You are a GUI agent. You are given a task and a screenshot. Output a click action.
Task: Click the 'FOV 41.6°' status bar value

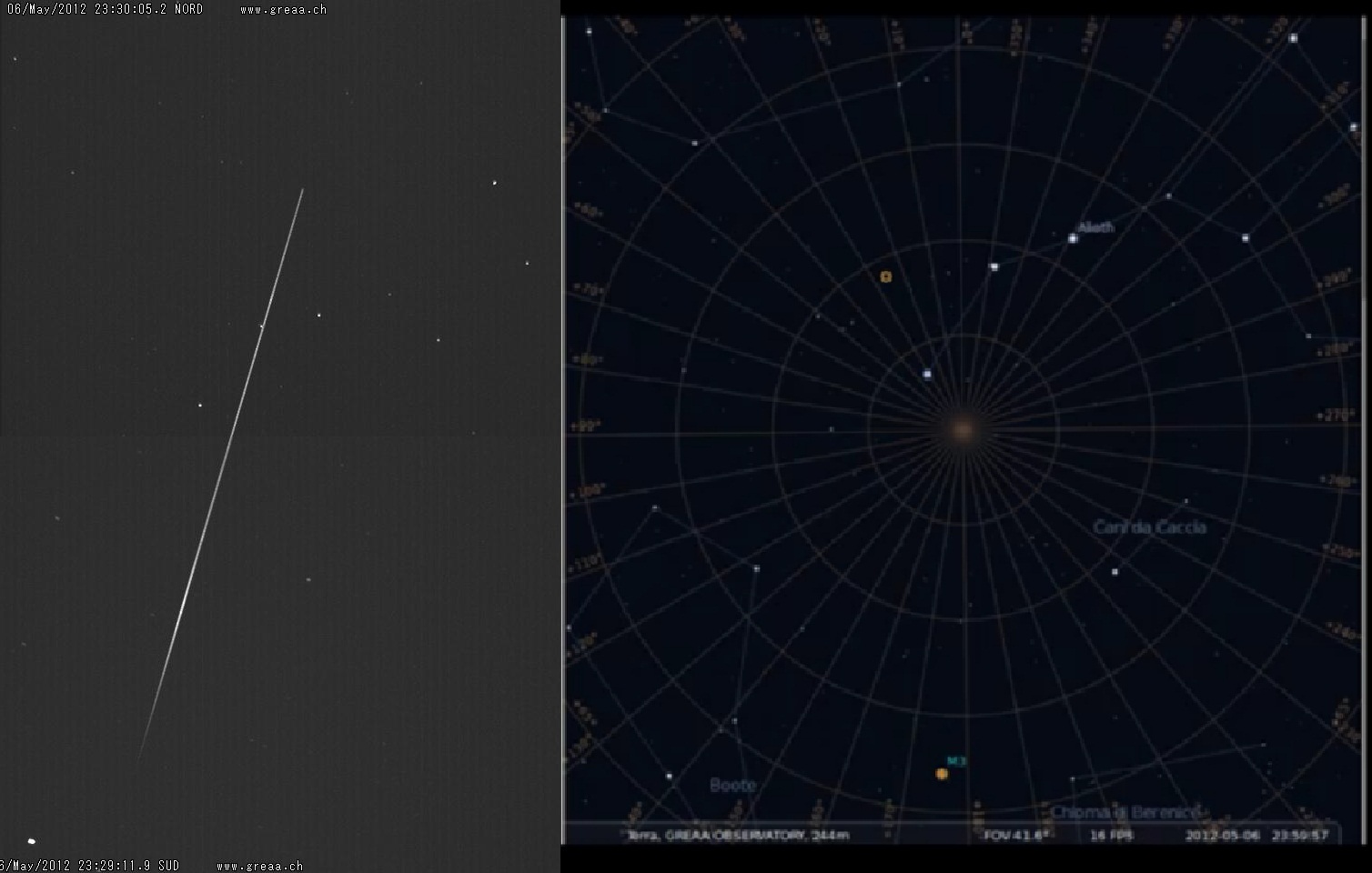[x=1016, y=834]
